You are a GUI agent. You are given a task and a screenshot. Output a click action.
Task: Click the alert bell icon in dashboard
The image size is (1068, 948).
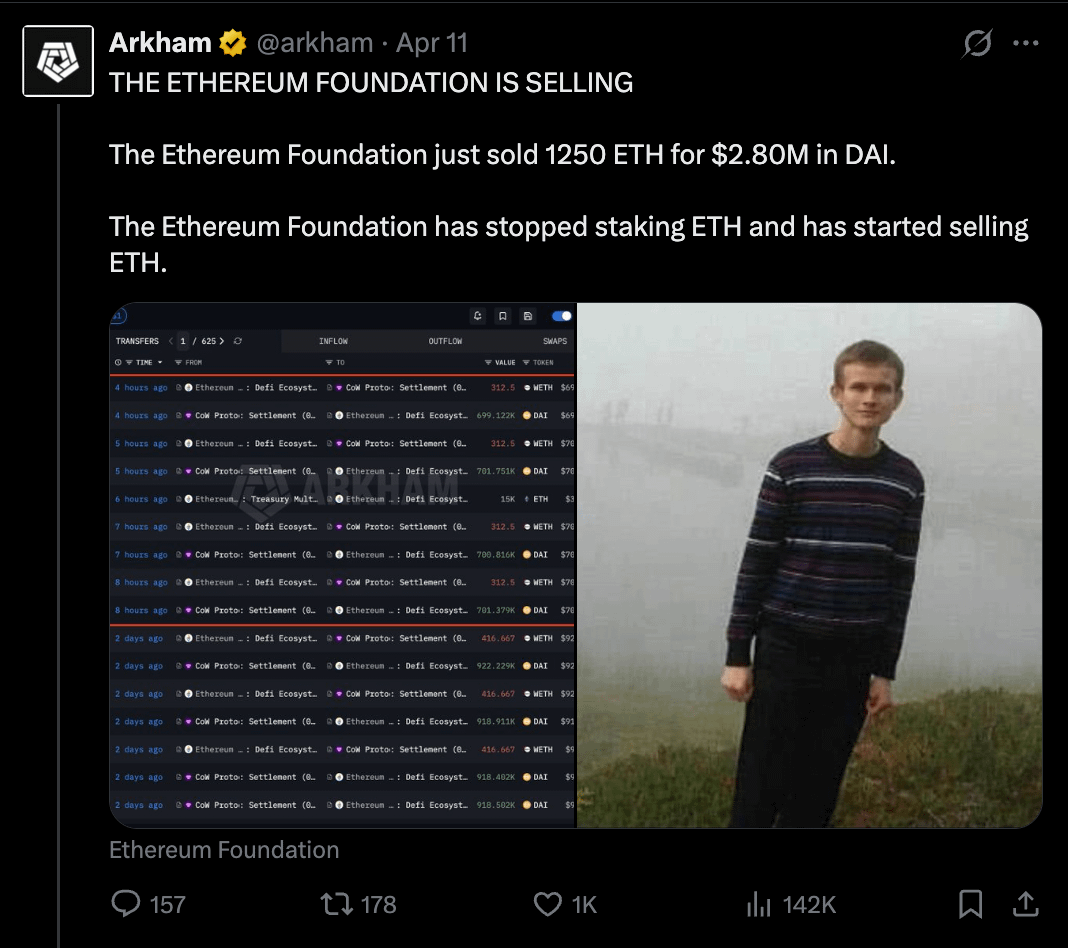(x=478, y=316)
